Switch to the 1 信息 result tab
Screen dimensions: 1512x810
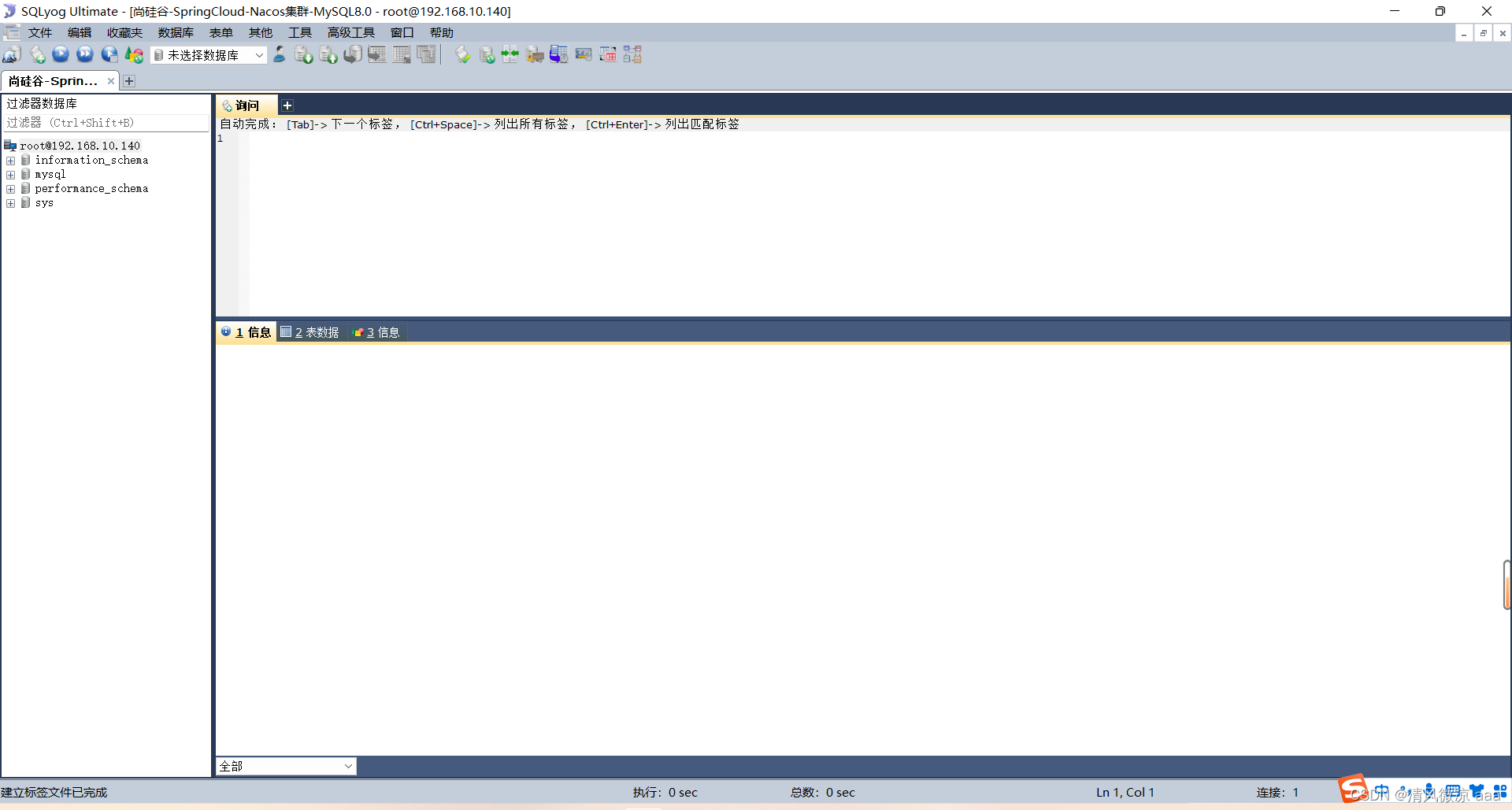tap(246, 332)
